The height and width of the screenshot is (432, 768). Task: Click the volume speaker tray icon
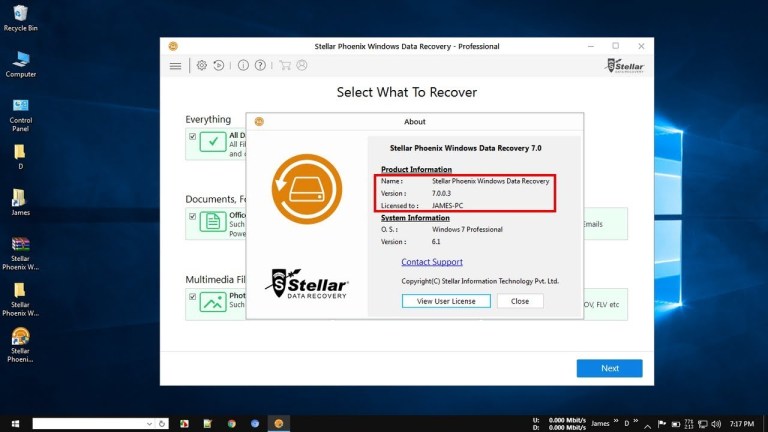(x=717, y=424)
